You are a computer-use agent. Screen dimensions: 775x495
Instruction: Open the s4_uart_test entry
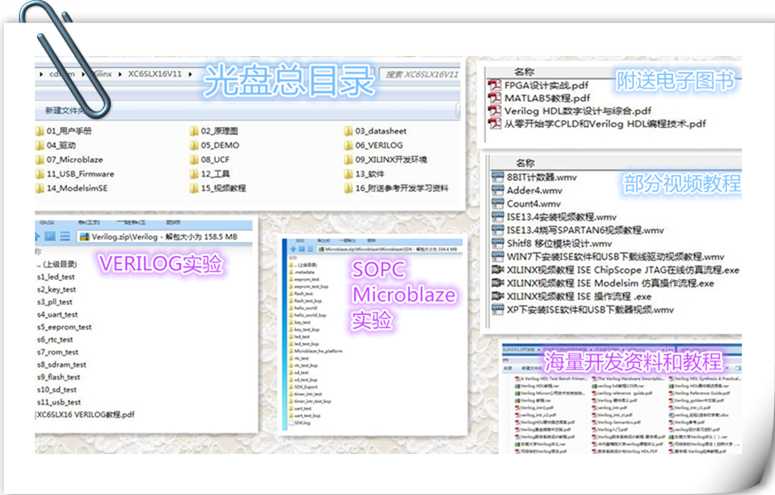coord(57,315)
